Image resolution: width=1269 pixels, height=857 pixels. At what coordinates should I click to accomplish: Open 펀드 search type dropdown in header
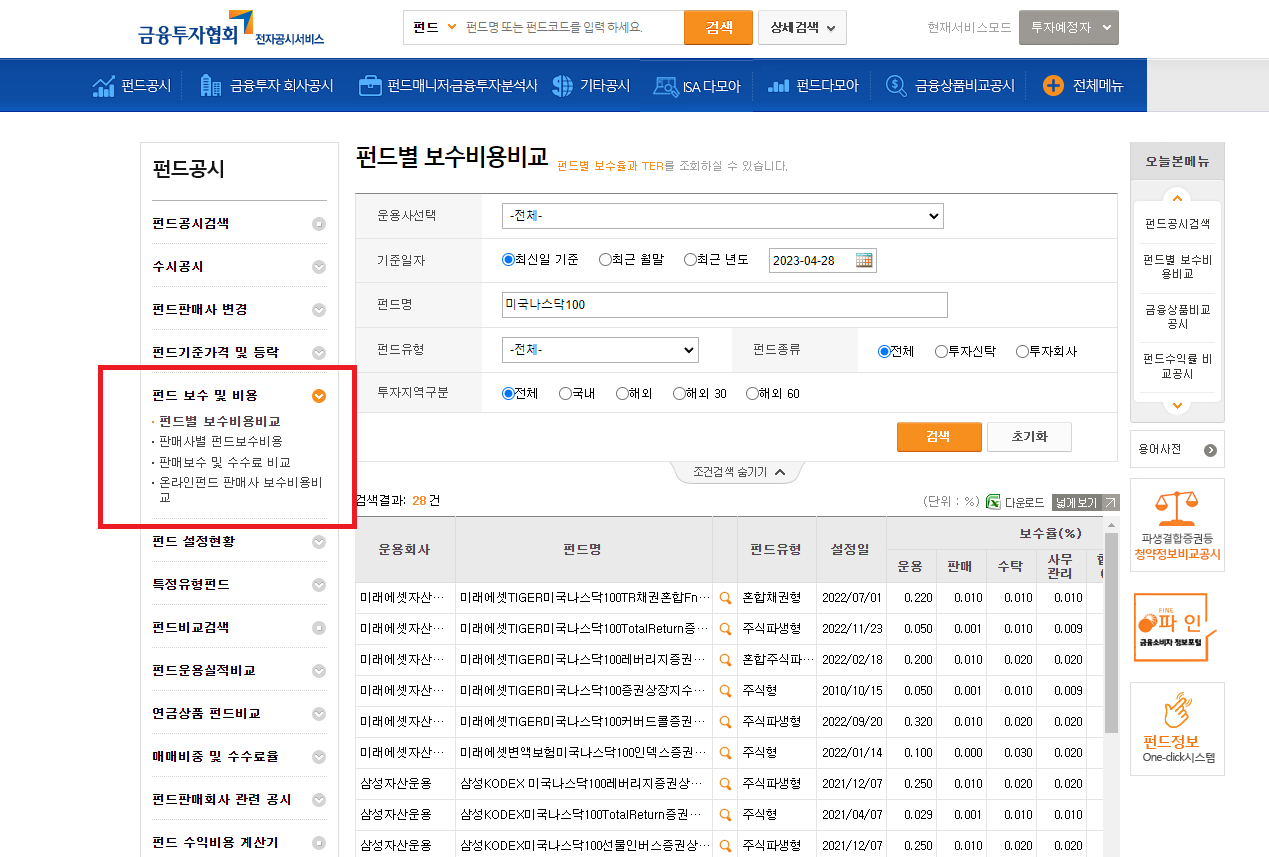pos(434,27)
